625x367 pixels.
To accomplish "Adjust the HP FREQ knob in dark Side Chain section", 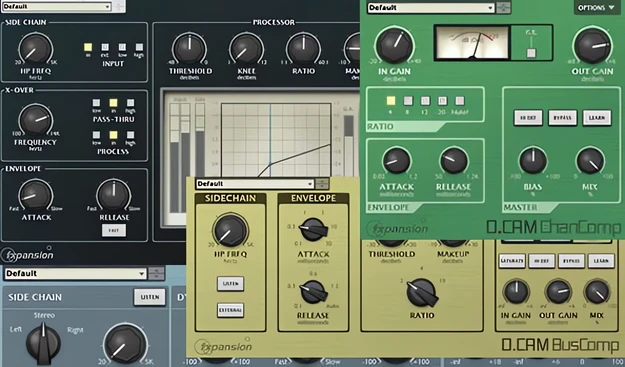I will point(35,49).
